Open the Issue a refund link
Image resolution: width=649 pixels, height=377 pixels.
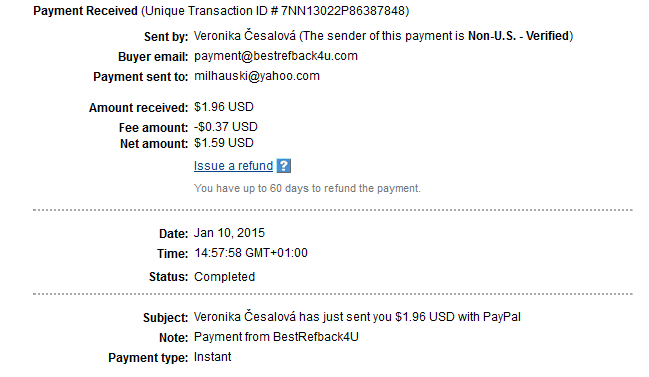[x=233, y=166]
